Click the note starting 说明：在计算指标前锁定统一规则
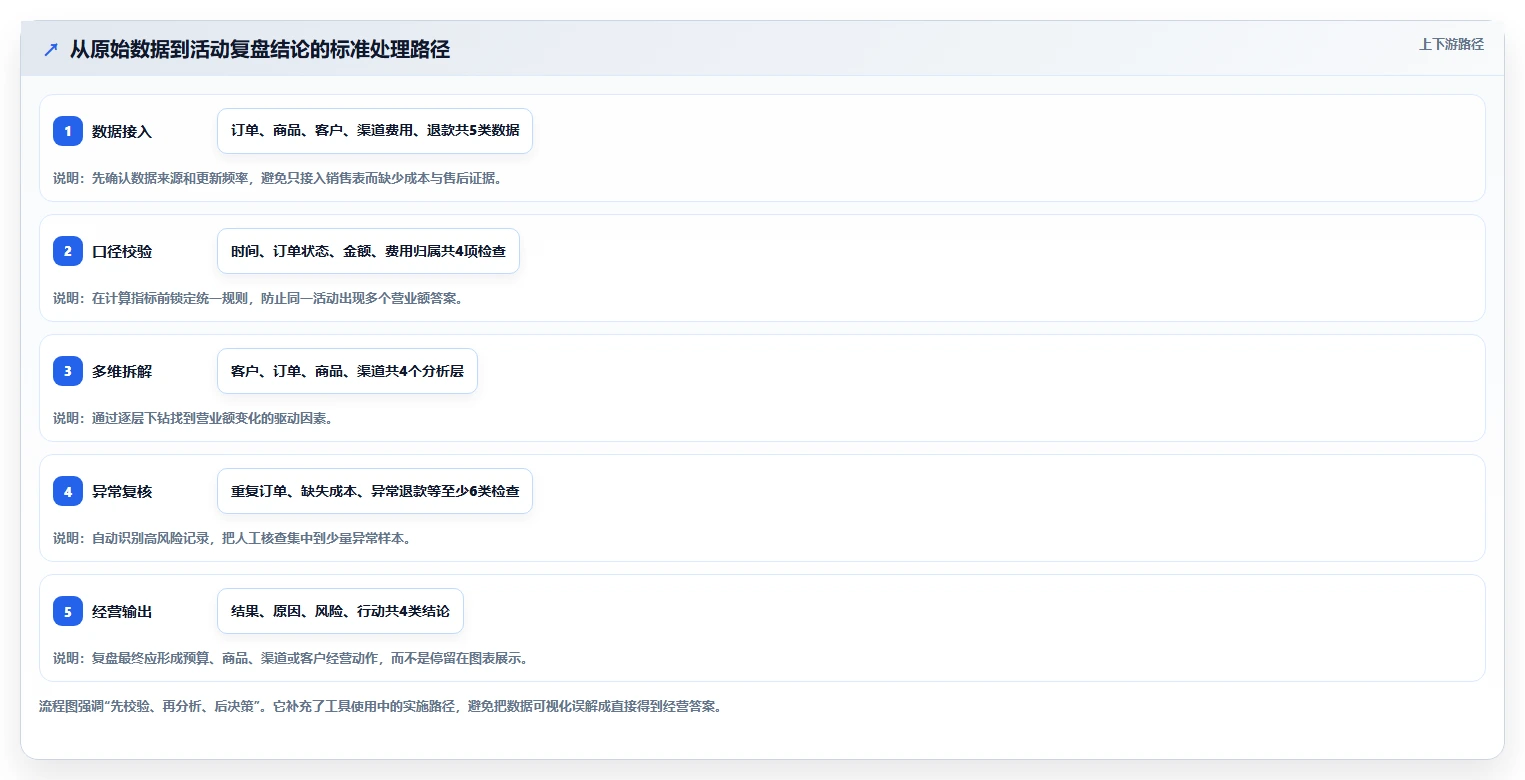The width and height of the screenshot is (1525, 780). point(258,298)
